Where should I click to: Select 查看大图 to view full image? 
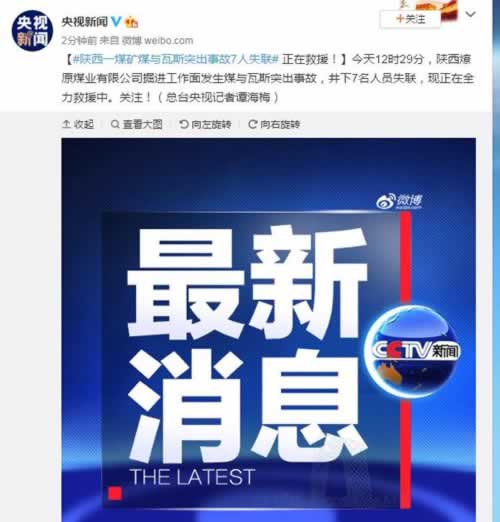[143, 124]
